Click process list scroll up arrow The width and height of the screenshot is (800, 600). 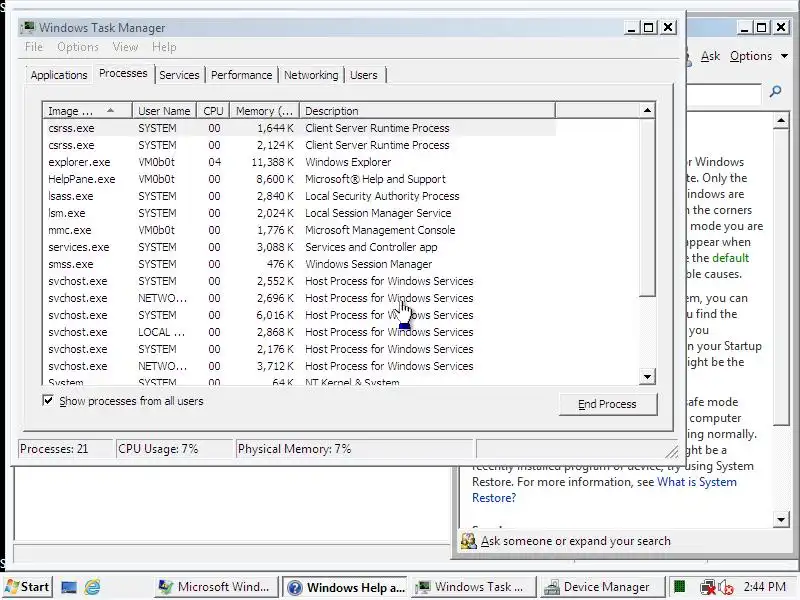(647, 110)
